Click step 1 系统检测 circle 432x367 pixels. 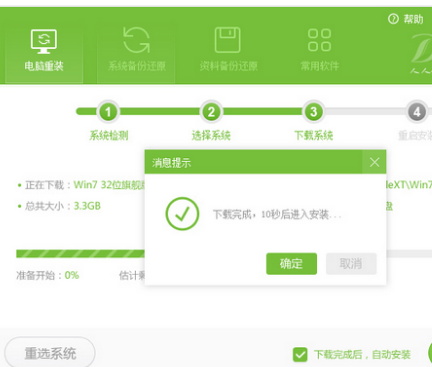(108, 112)
